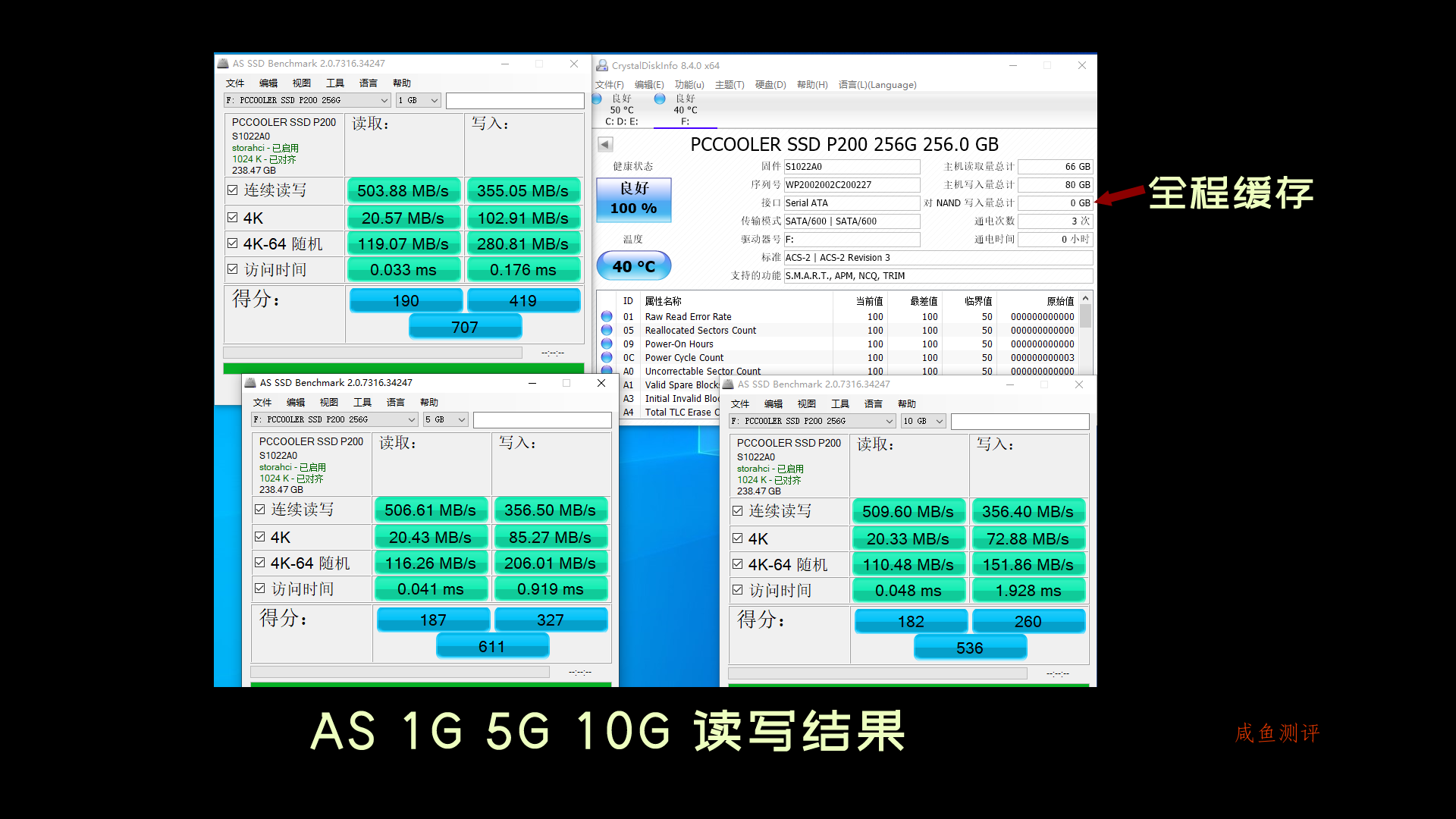Click the CrystalDiskInfo title bar app icon
This screenshot has width=1456, height=819.
pyautogui.click(x=602, y=66)
